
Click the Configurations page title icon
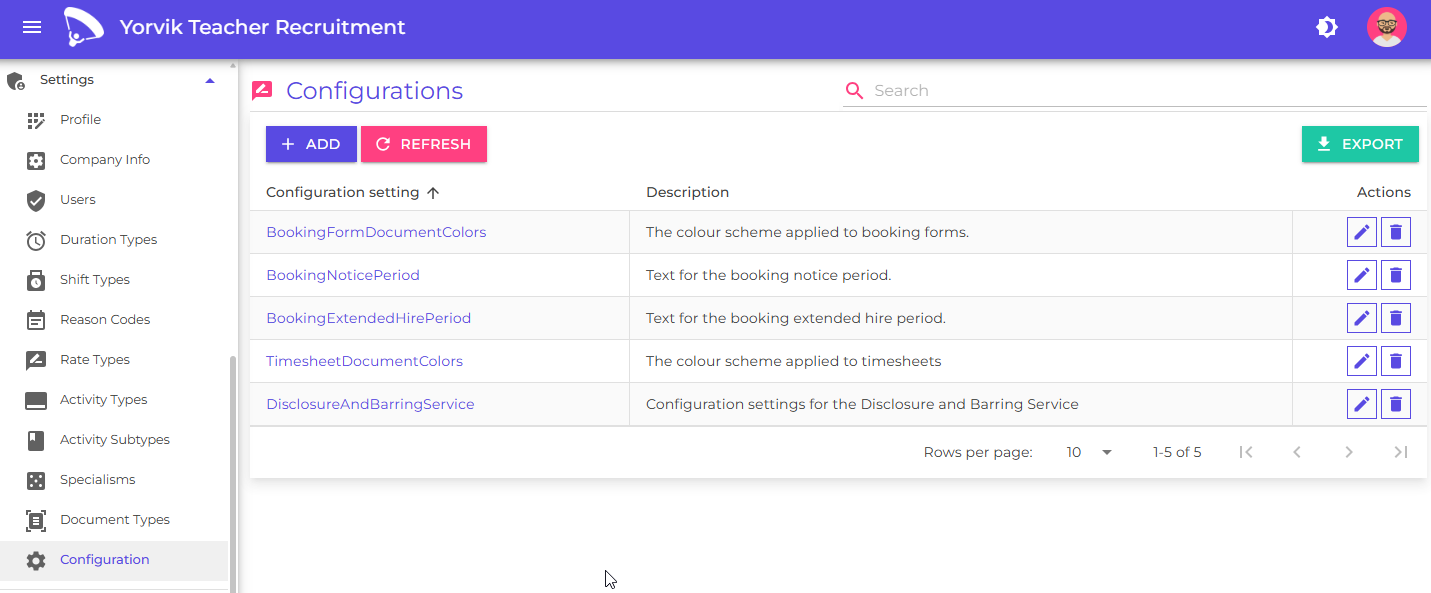(262, 91)
